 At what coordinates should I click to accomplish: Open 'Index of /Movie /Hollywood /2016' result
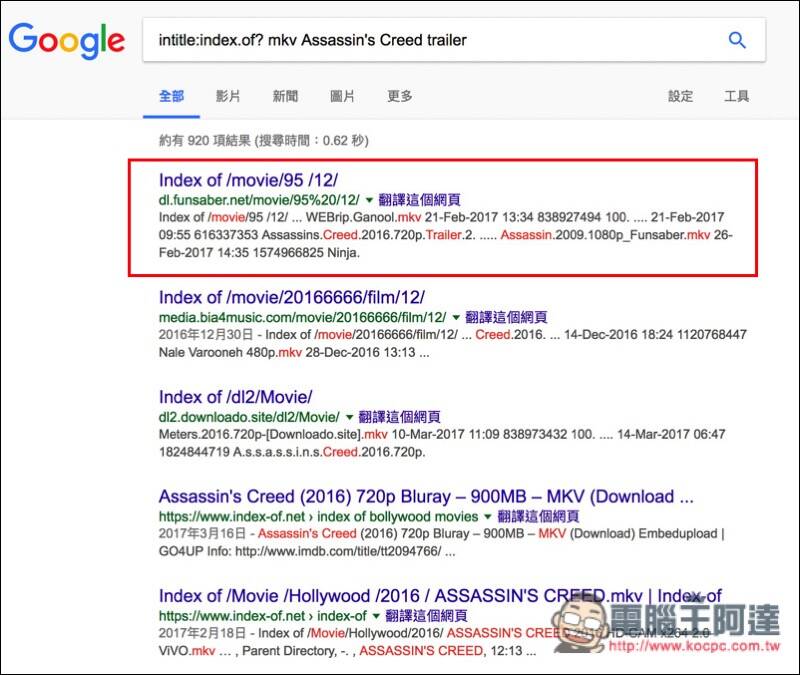(x=440, y=596)
